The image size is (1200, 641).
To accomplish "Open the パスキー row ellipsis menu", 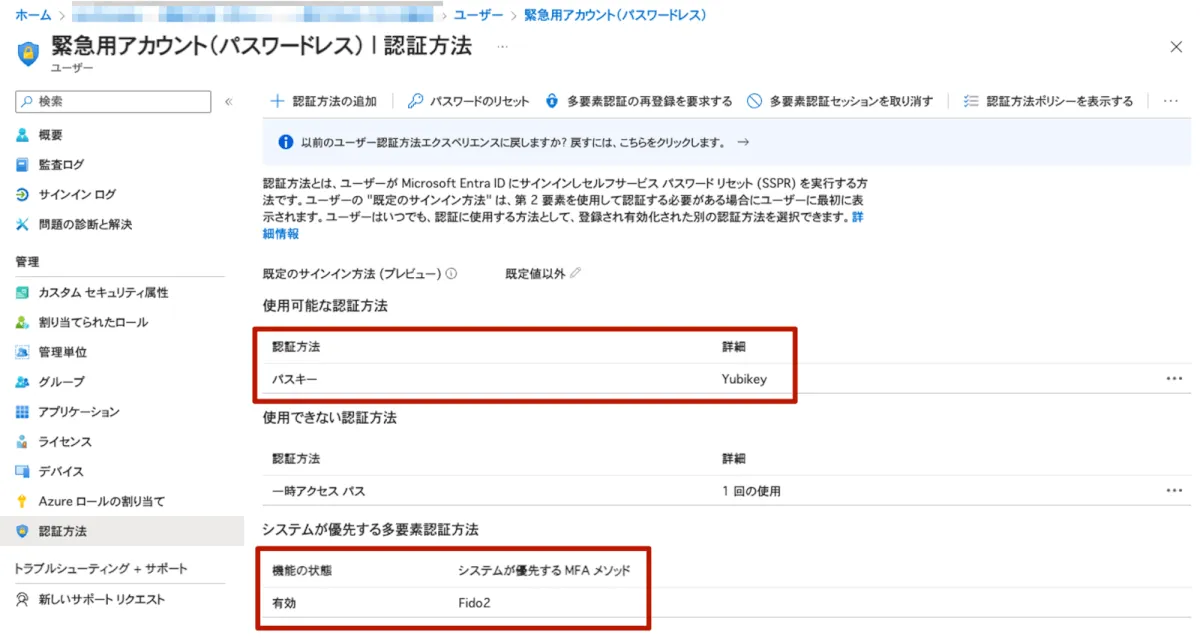I will click(x=1174, y=379).
